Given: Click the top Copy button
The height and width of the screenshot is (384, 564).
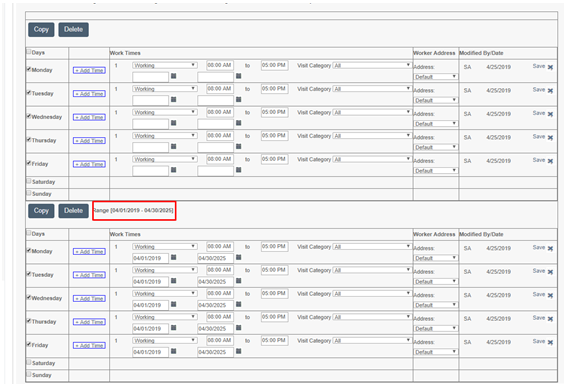Looking at the screenshot, I should tap(41, 29).
